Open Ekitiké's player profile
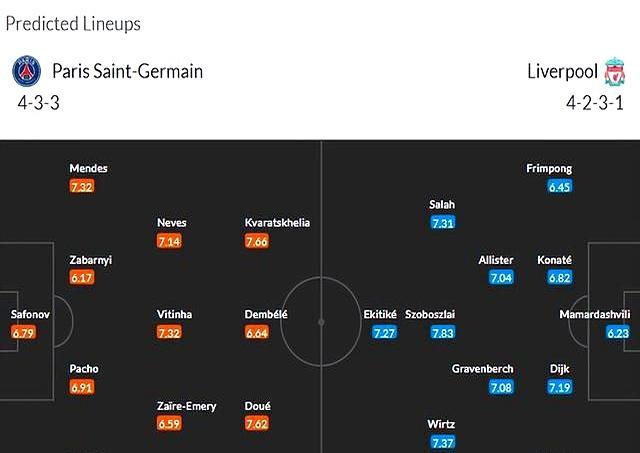 pyautogui.click(x=380, y=314)
